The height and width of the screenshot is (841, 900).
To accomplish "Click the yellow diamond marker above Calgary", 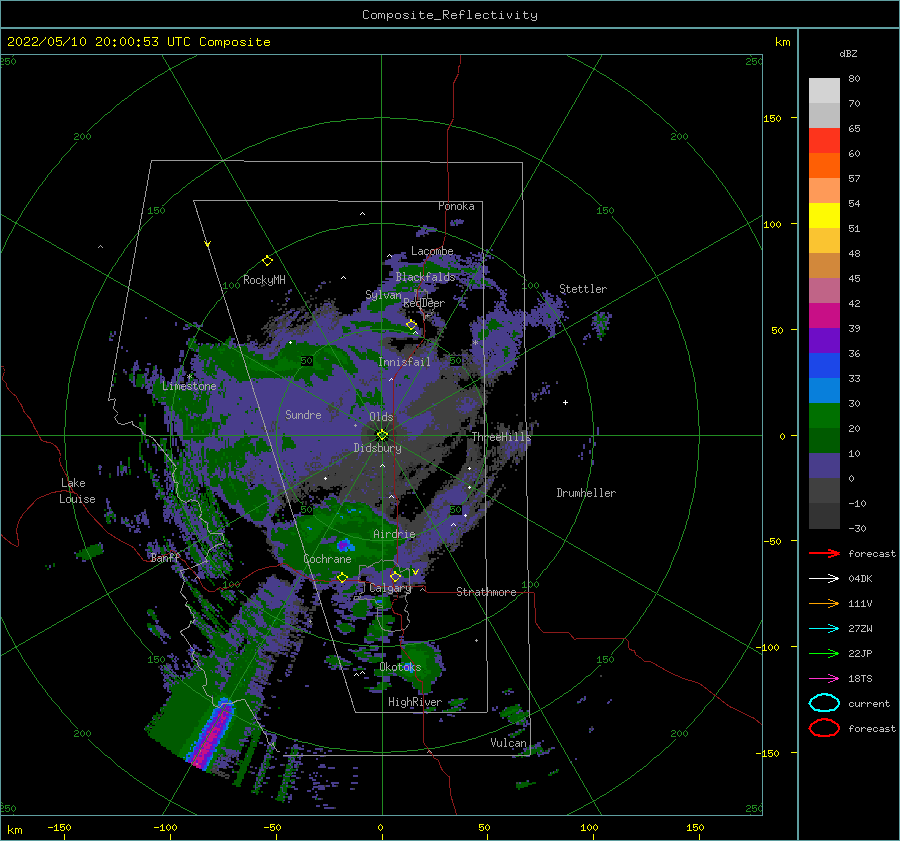I will pos(395,576).
